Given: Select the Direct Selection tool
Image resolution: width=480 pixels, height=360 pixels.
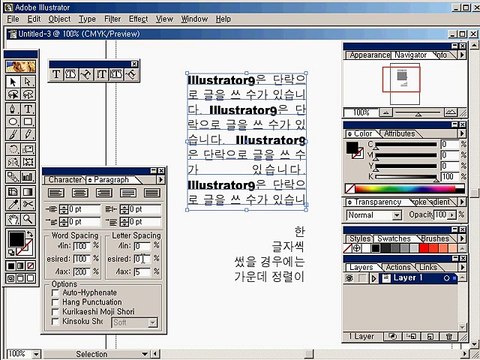Looking at the screenshot, I should pos(28,82).
